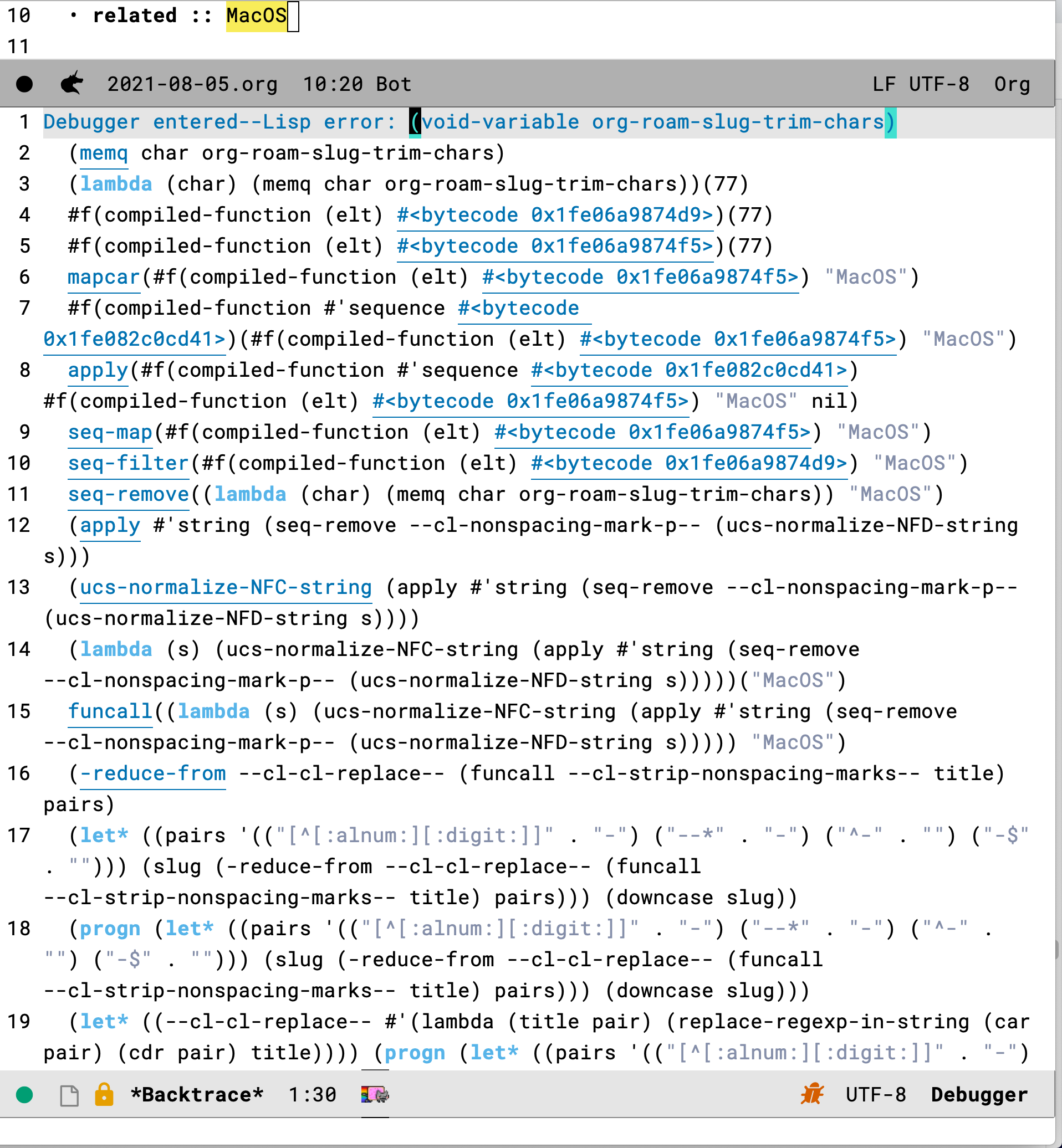This screenshot has width=1062, height=1148.
Task: Open the ucs-normalize-NFC-string link
Action: [225, 587]
